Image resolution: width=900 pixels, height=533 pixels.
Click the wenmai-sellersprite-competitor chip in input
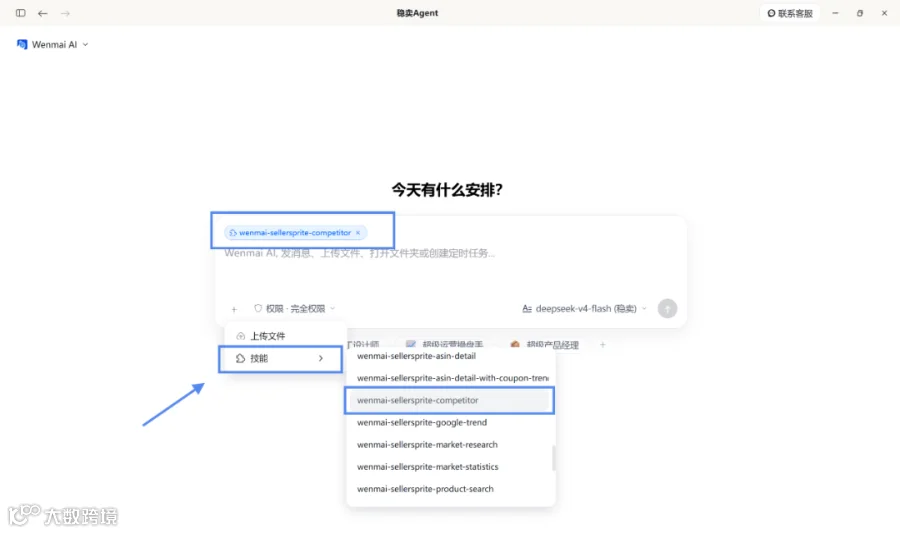pos(295,232)
